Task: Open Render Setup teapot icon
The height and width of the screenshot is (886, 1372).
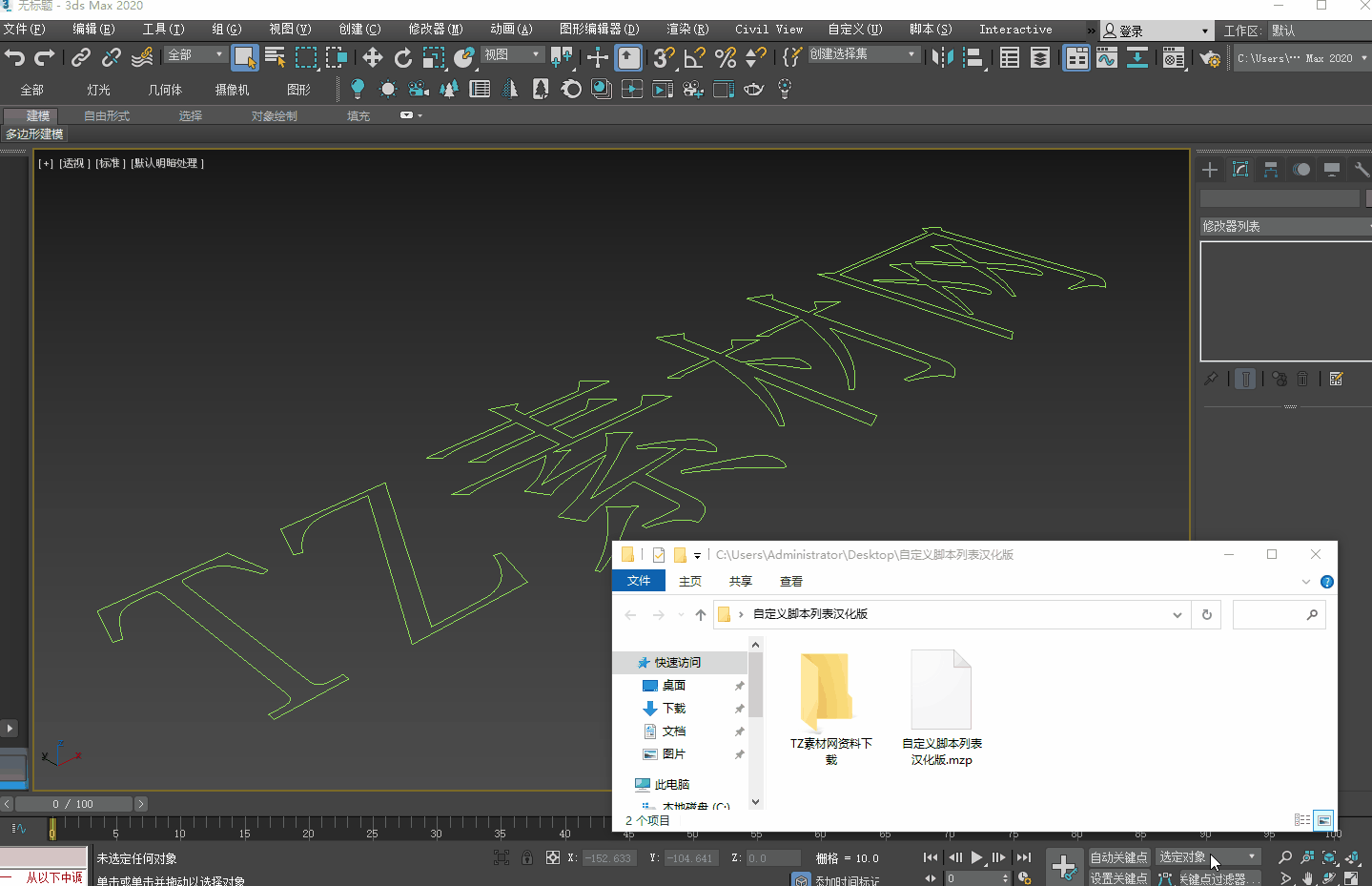Action: click(x=1210, y=58)
